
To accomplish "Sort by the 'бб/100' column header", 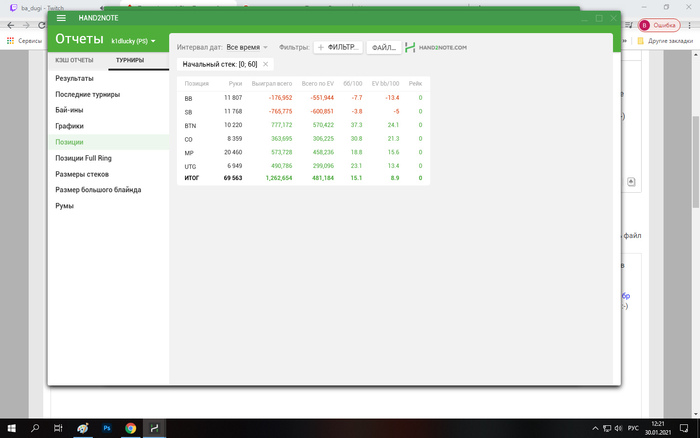I will [x=353, y=83].
